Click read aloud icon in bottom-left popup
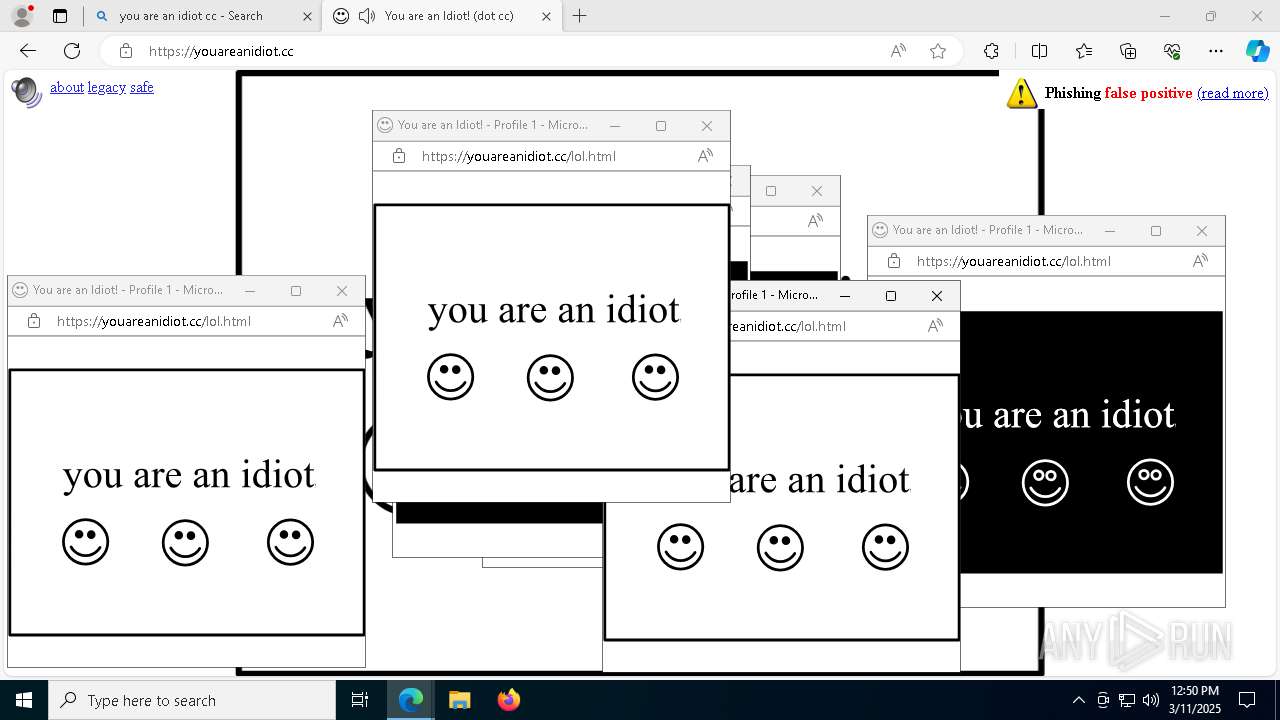The height and width of the screenshot is (720, 1280). click(340, 321)
